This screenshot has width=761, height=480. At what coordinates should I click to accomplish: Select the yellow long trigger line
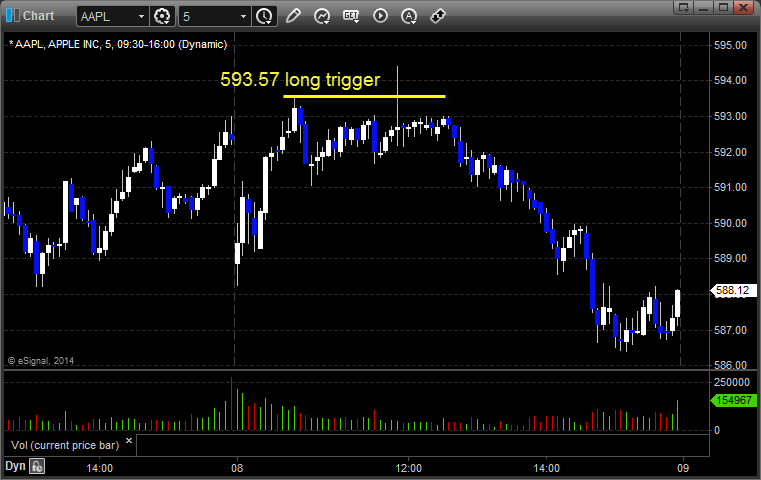(x=364, y=97)
